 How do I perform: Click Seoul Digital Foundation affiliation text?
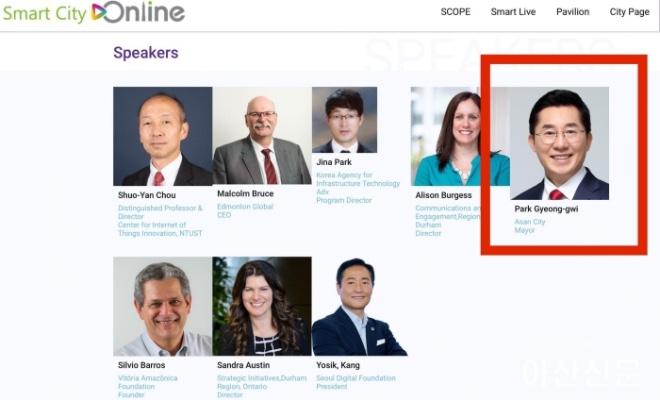pos(356,378)
